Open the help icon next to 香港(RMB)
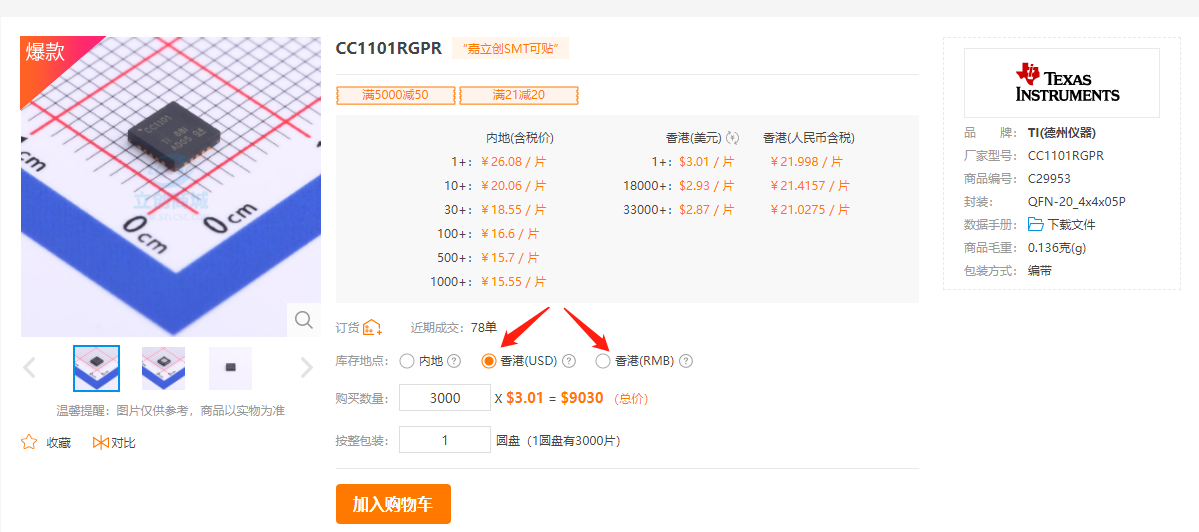This screenshot has height=532, width=1199. pos(686,361)
